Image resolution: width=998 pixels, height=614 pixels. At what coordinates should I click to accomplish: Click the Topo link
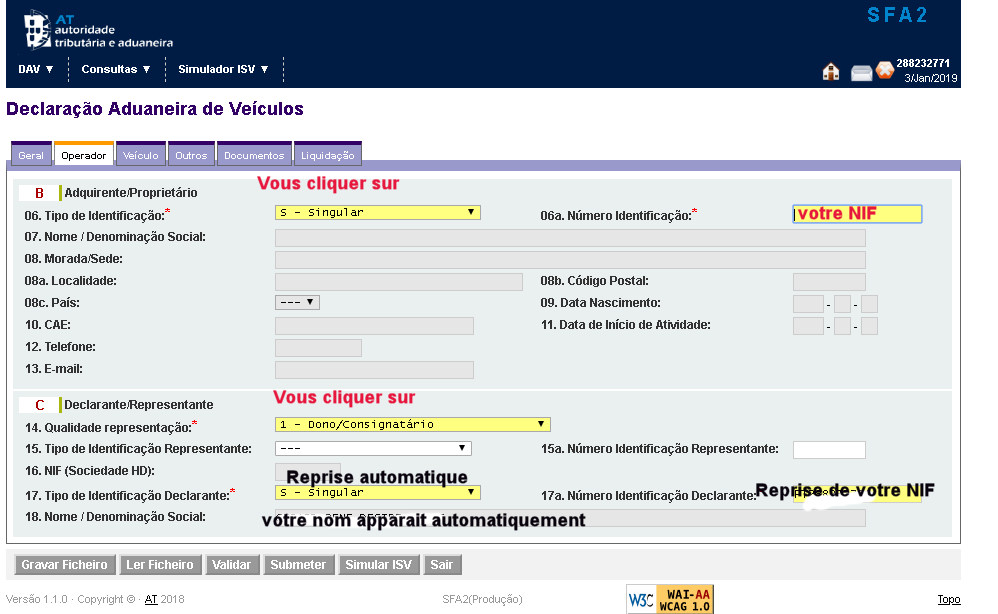(948, 599)
